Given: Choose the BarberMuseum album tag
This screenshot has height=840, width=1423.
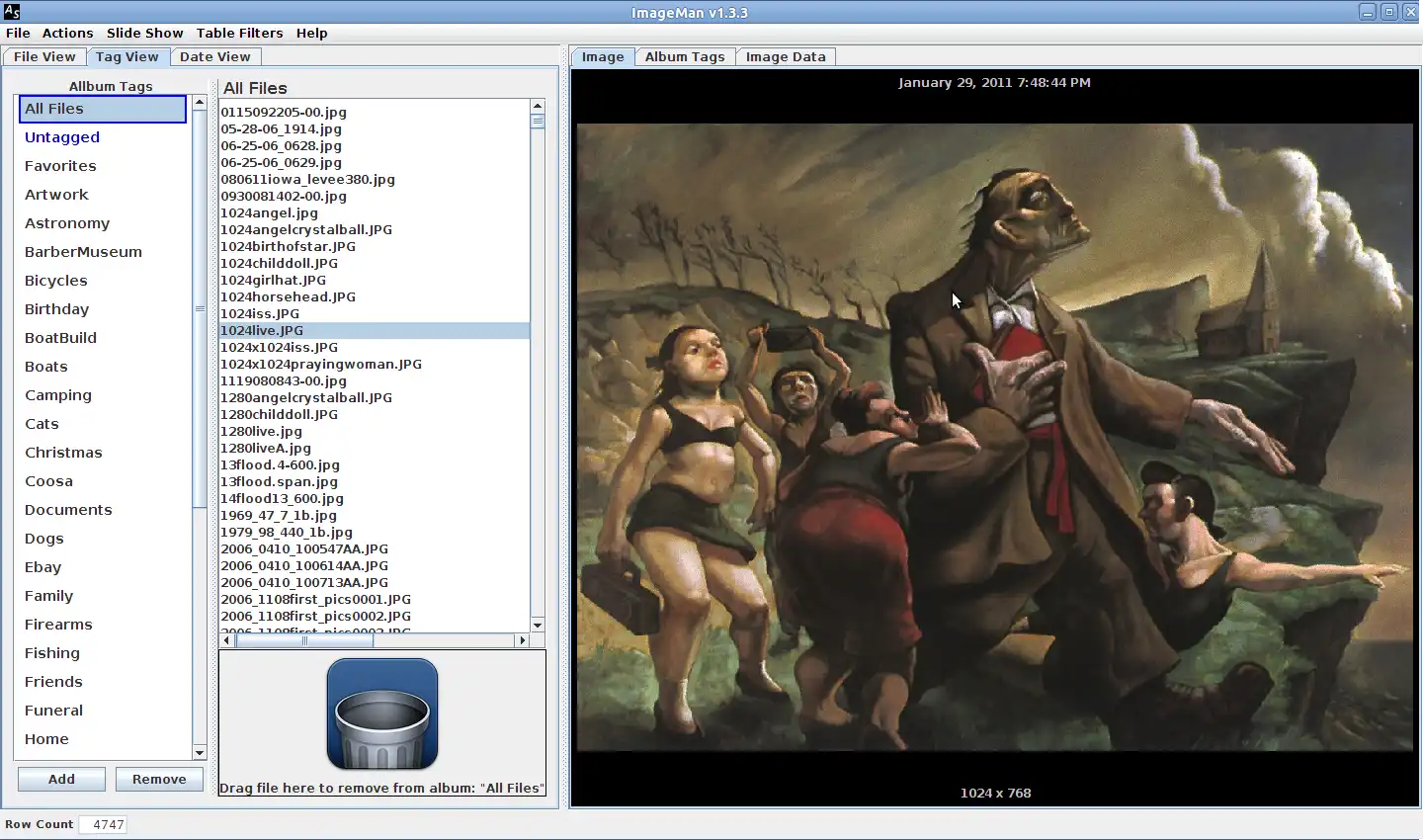Looking at the screenshot, I should 103,252.
